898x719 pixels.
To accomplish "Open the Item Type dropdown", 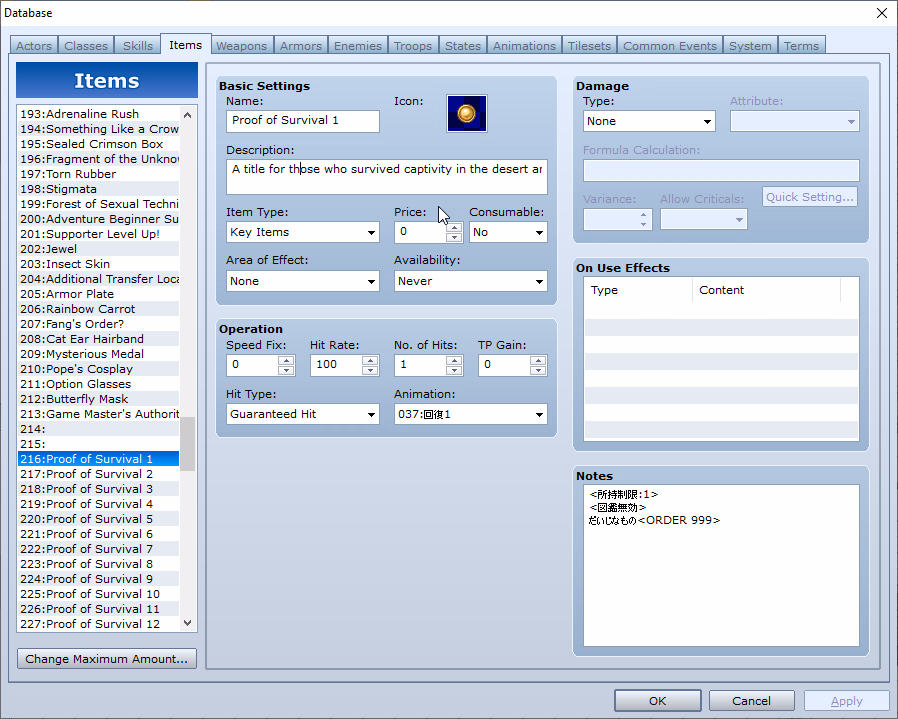I will pyautogui.click(x=302, y=232).
